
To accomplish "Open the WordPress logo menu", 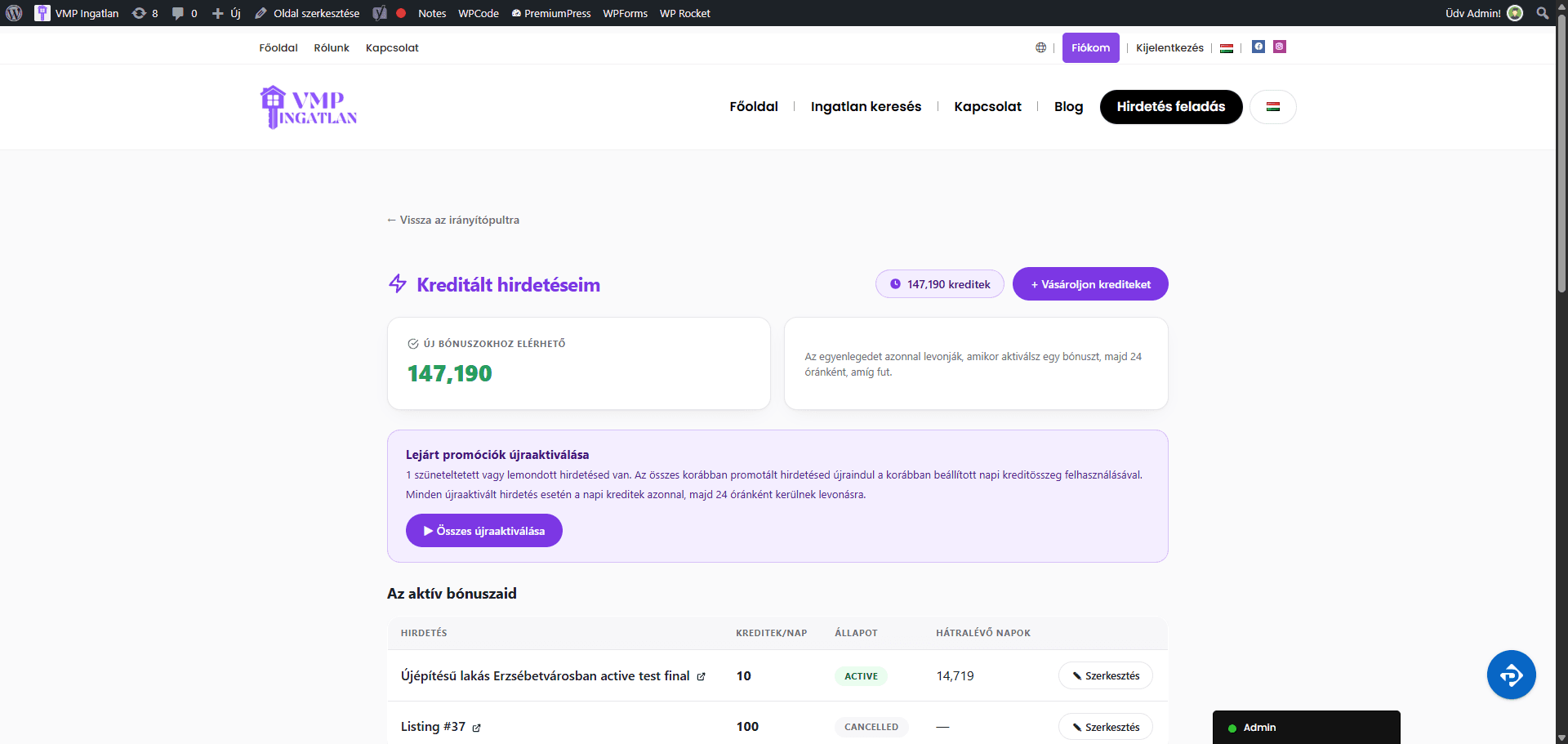I will (x=14, y=13).
